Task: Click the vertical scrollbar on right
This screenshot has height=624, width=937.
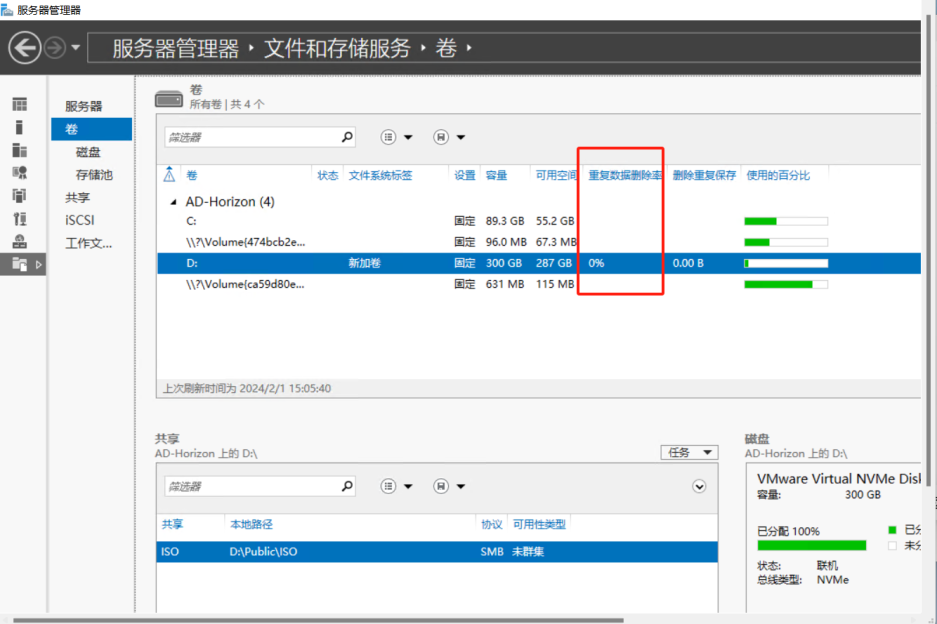Action: [x=929, y=251]
